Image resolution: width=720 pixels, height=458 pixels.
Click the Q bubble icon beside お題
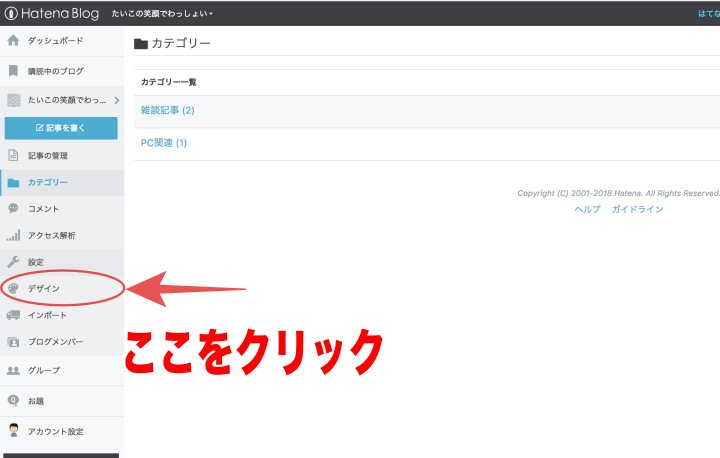(x=13, y=401)
